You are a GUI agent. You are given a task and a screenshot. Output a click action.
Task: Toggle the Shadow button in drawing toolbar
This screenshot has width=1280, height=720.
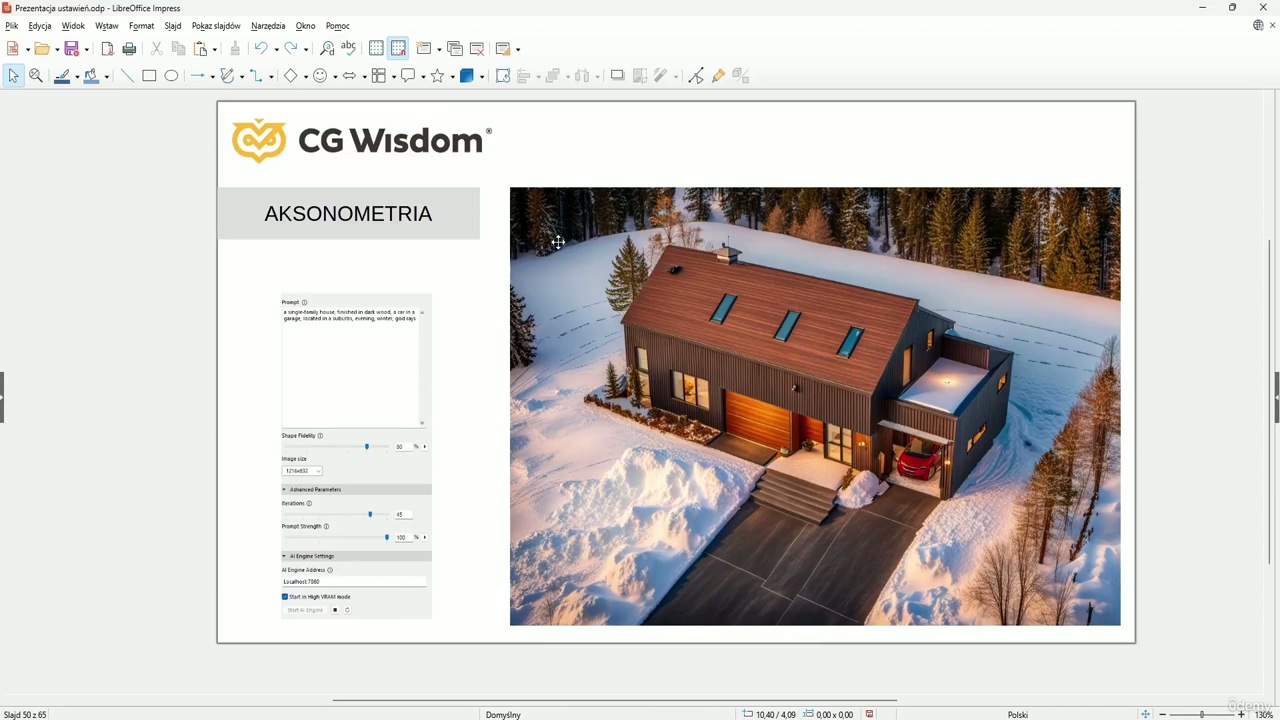[617, 76]
